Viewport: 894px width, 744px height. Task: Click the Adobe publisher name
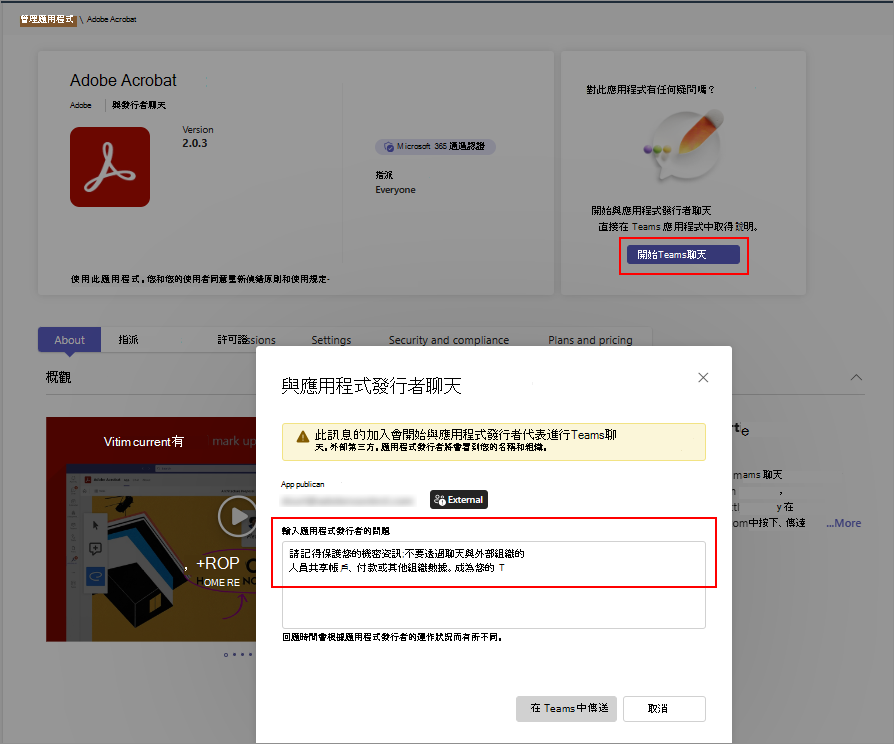tap(80, 105)
